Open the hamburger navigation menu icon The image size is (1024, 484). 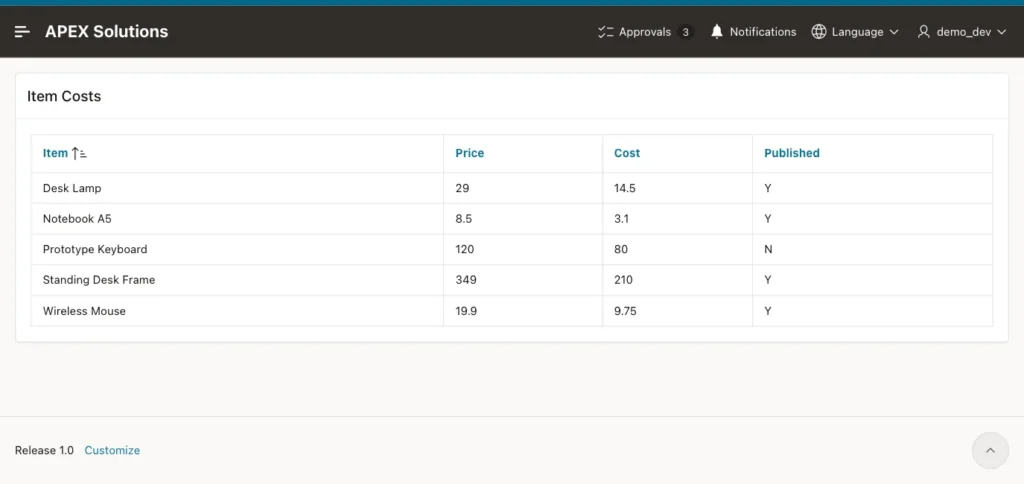(x=22, y=31)
